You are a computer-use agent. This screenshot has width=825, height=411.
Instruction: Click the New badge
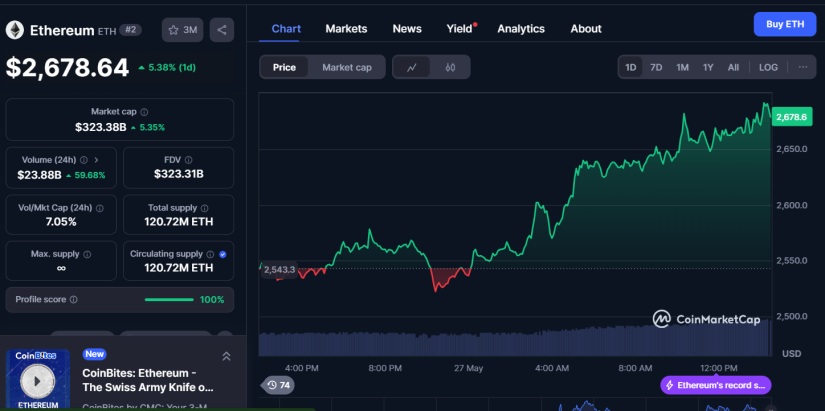pos(94,354)
